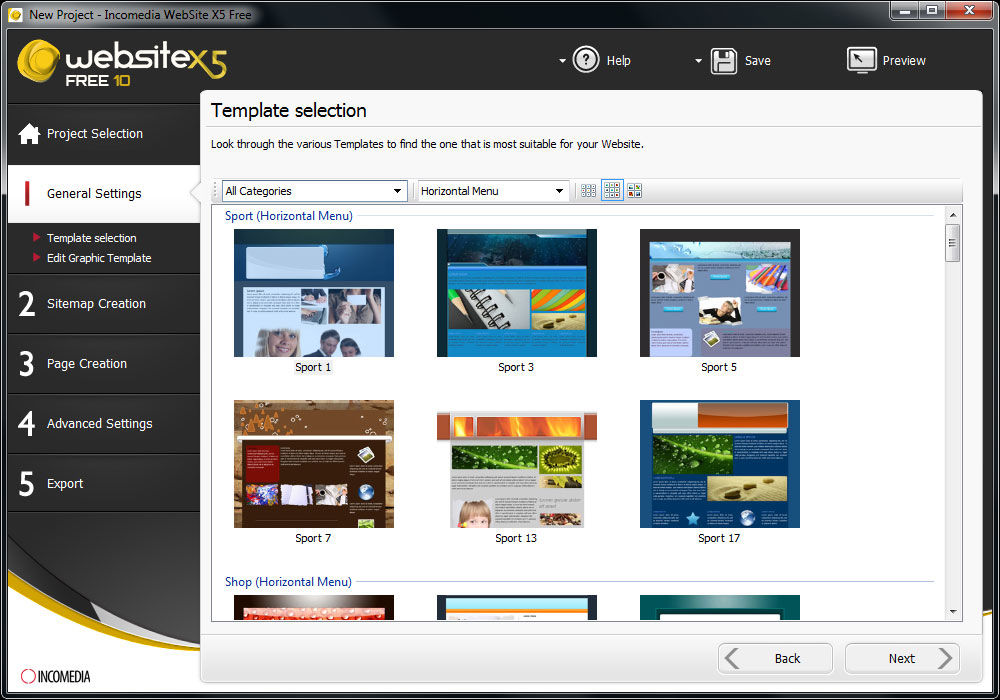Screen dimensions: 1000x700
Task: Open the All Categories dropdown
Action: pos(314,191)
